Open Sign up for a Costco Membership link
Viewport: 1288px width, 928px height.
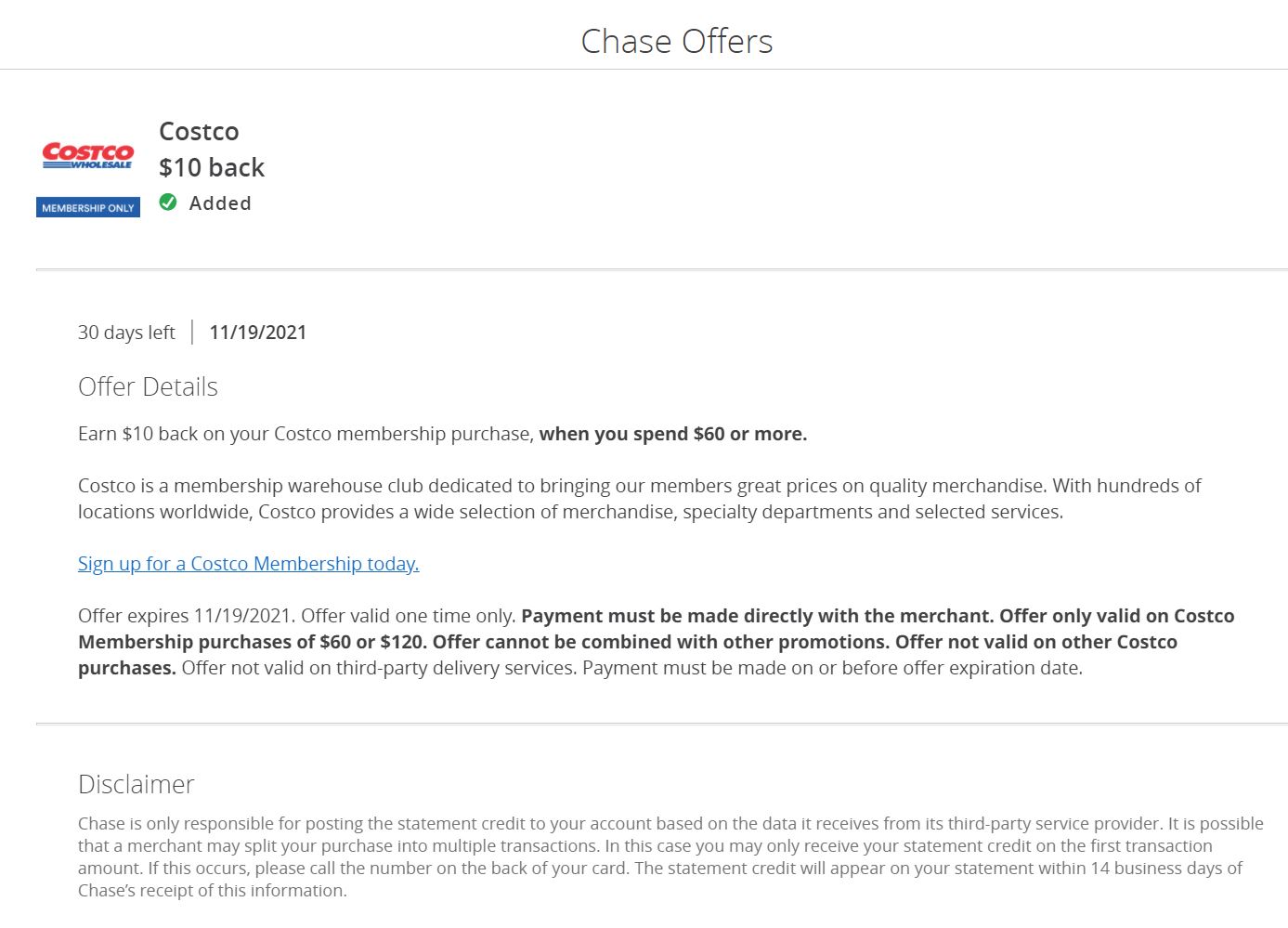coord(248,563)
